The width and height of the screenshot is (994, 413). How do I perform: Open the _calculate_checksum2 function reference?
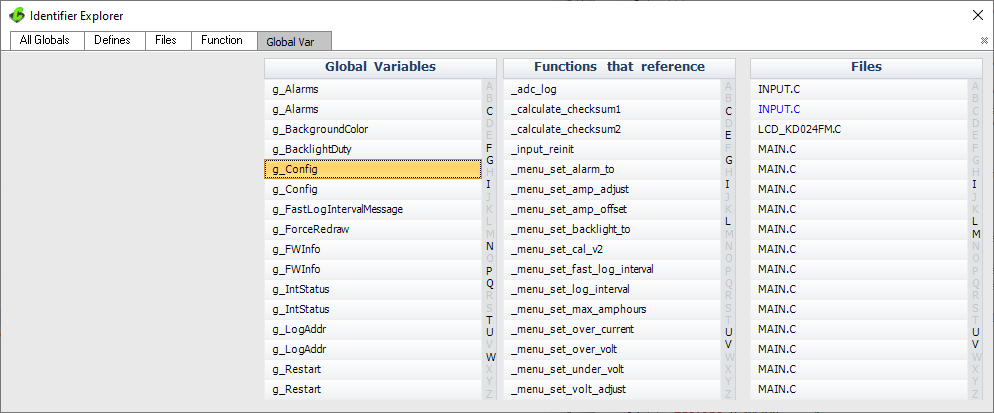click(x=565, y=129)
